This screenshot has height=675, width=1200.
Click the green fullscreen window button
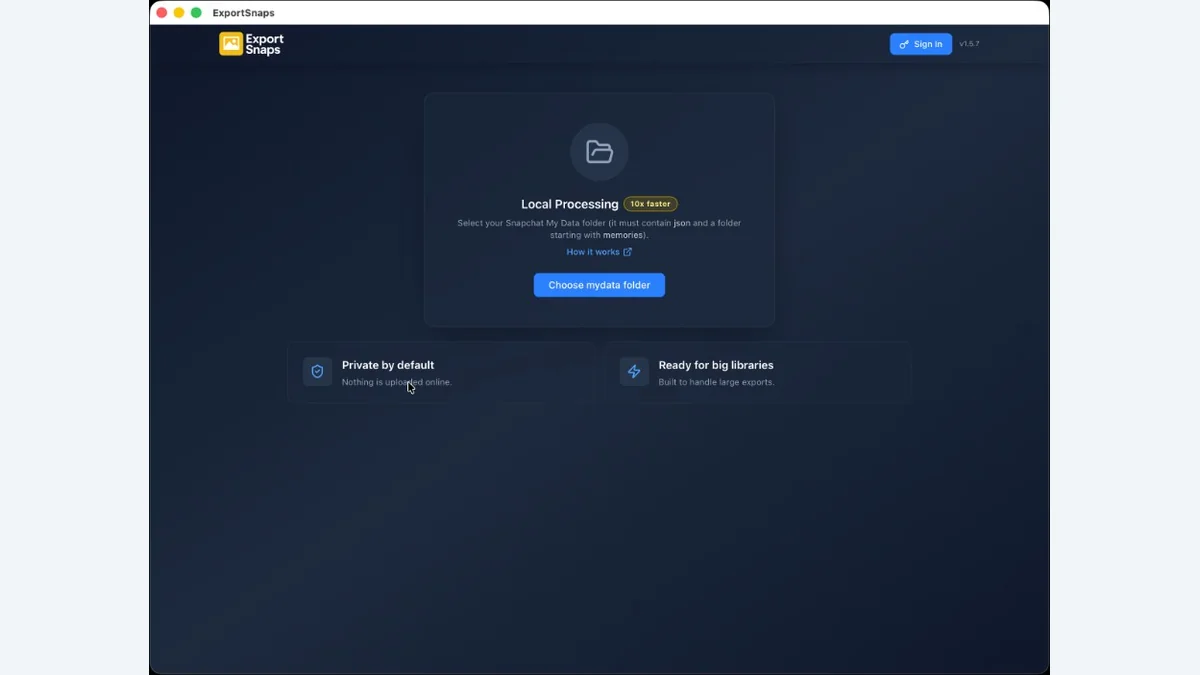[196, 13]
